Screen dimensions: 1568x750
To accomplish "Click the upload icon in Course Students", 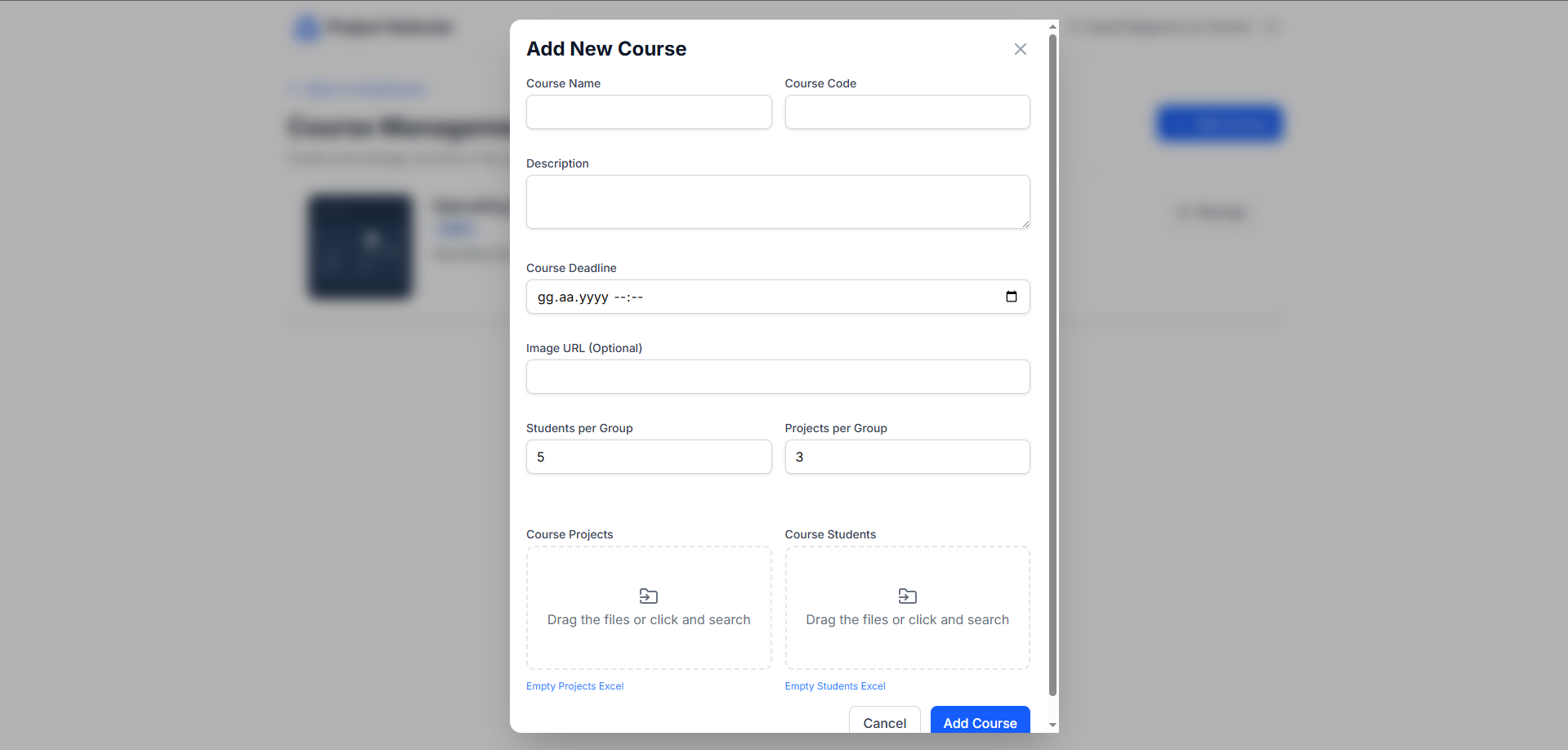I will [907, 596].
